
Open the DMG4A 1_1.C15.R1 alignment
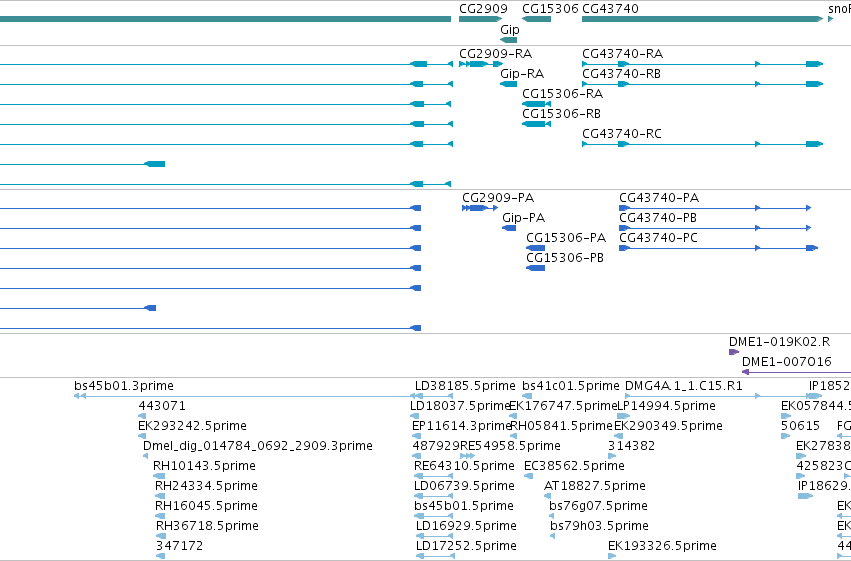click(x=683, y=386)
